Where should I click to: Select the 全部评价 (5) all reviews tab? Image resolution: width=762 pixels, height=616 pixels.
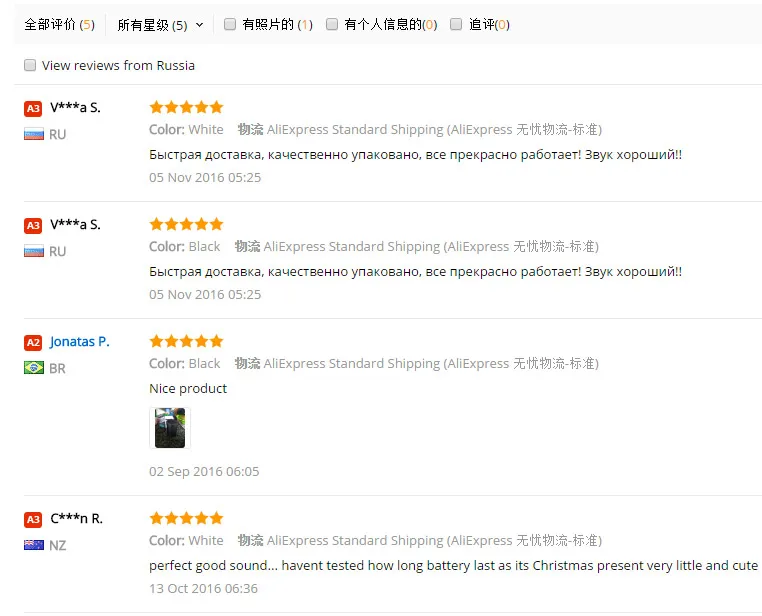coord(59,24)
